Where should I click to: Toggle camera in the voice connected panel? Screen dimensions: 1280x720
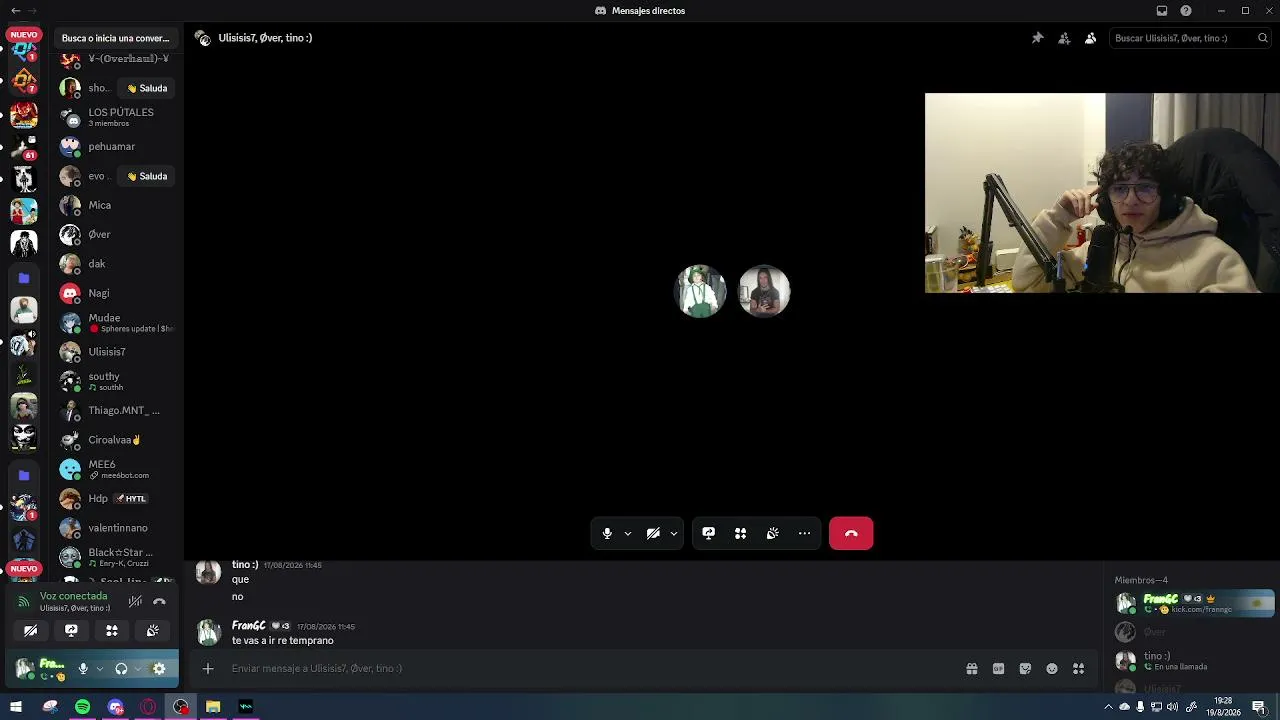pos(31,631)
